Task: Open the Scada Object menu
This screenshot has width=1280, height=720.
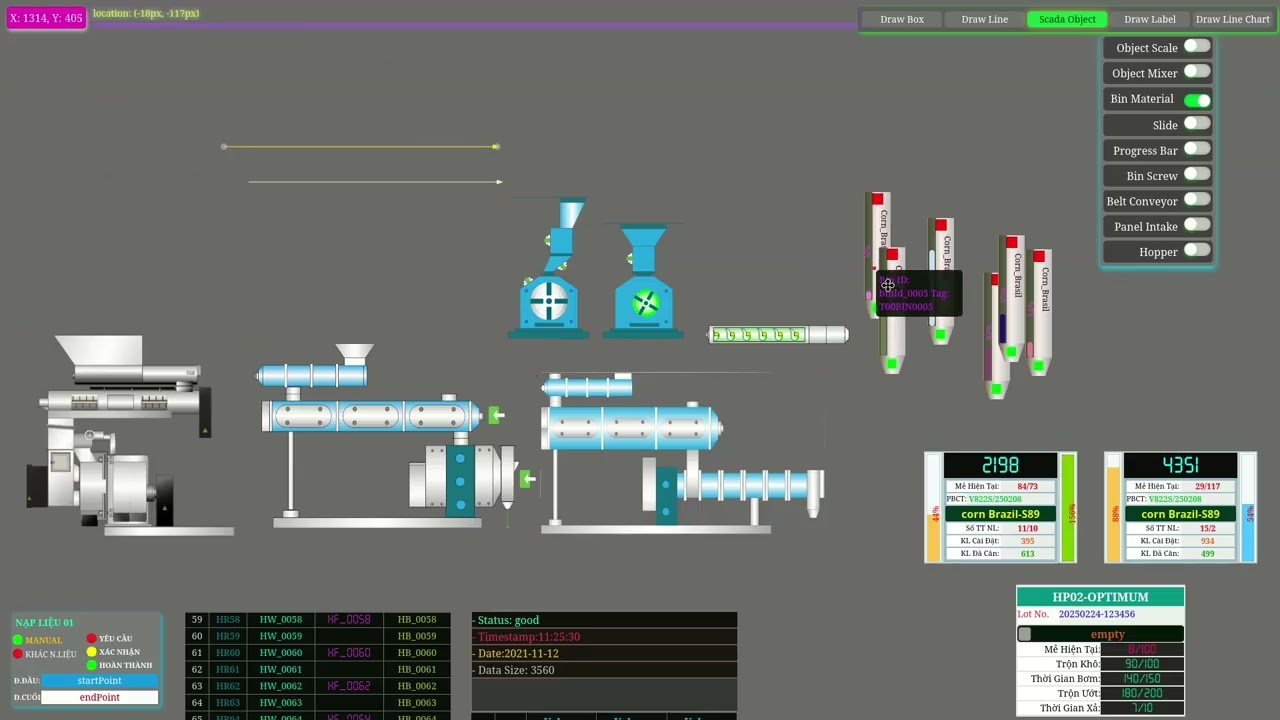Action: point(1067,19)
